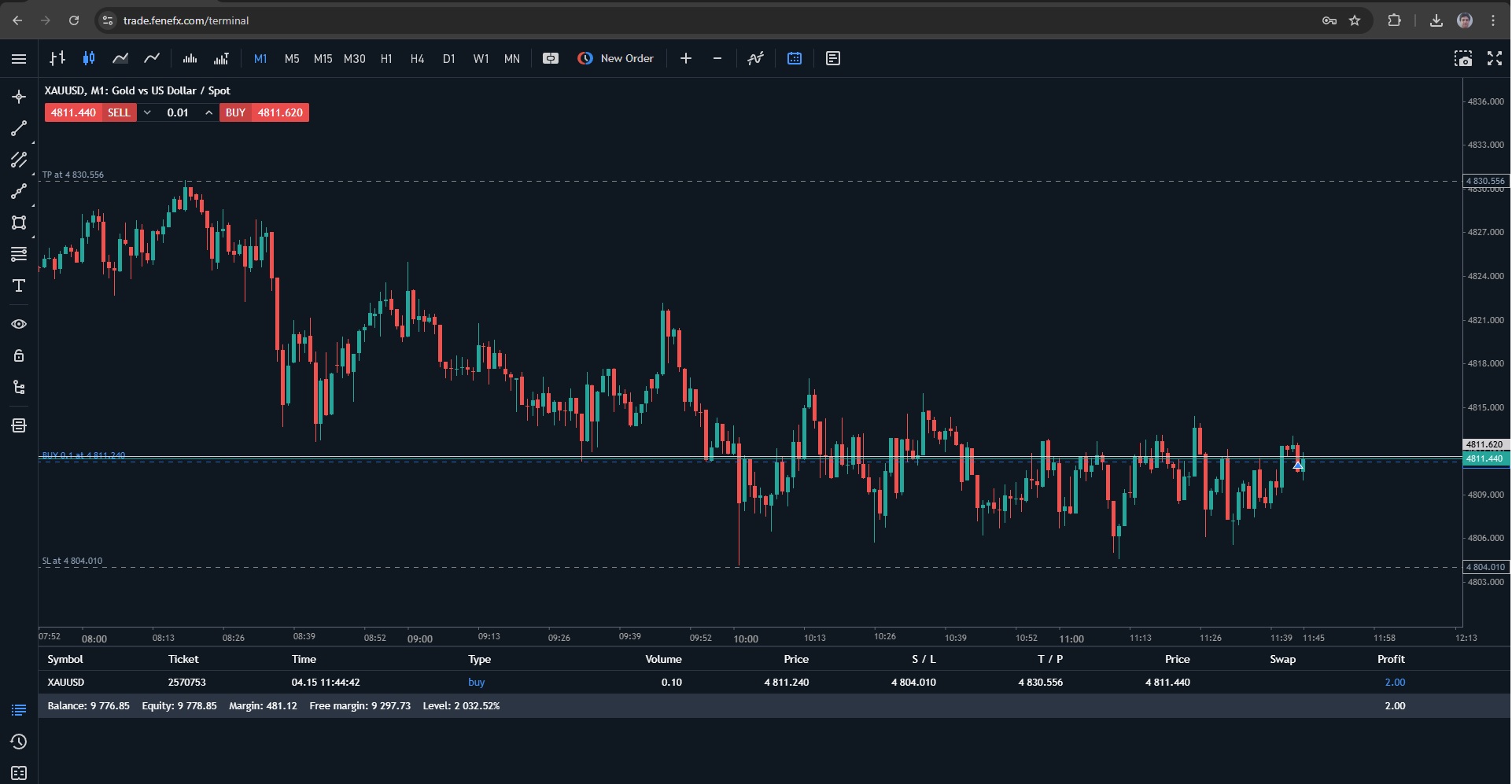This screenshot has width=1512, height=784.
Task: Take a chart screenshot
Action: (1462, 58)
